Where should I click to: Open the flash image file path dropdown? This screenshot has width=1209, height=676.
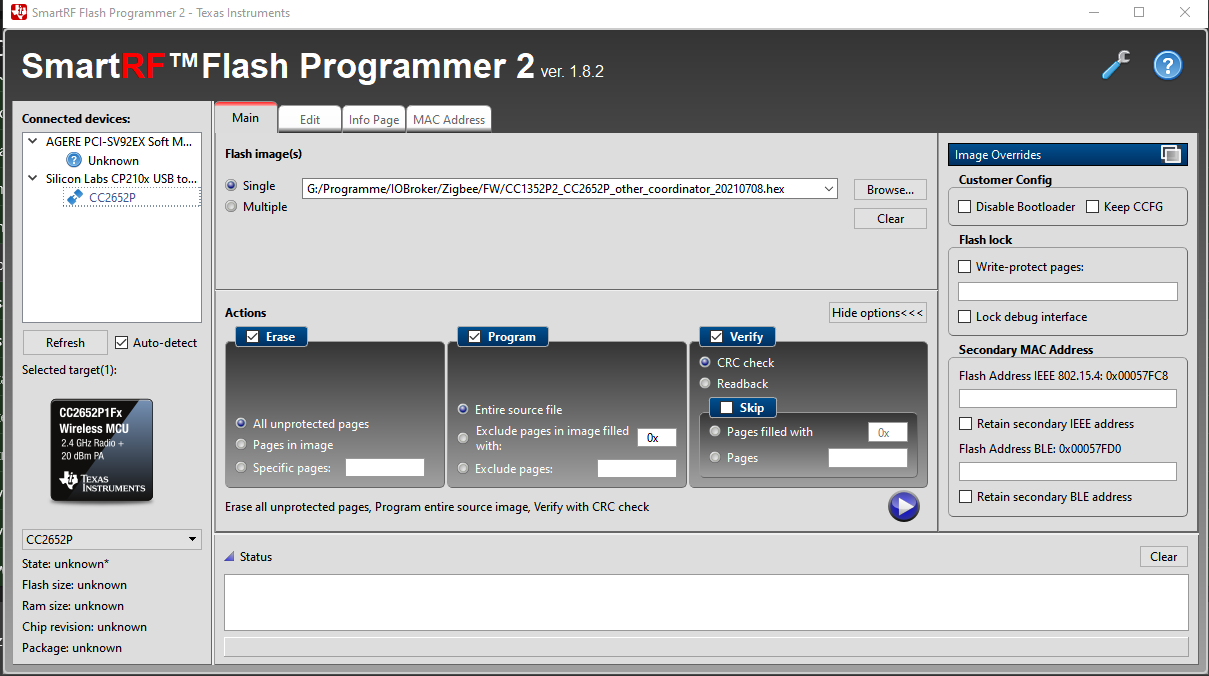point(829,189)
